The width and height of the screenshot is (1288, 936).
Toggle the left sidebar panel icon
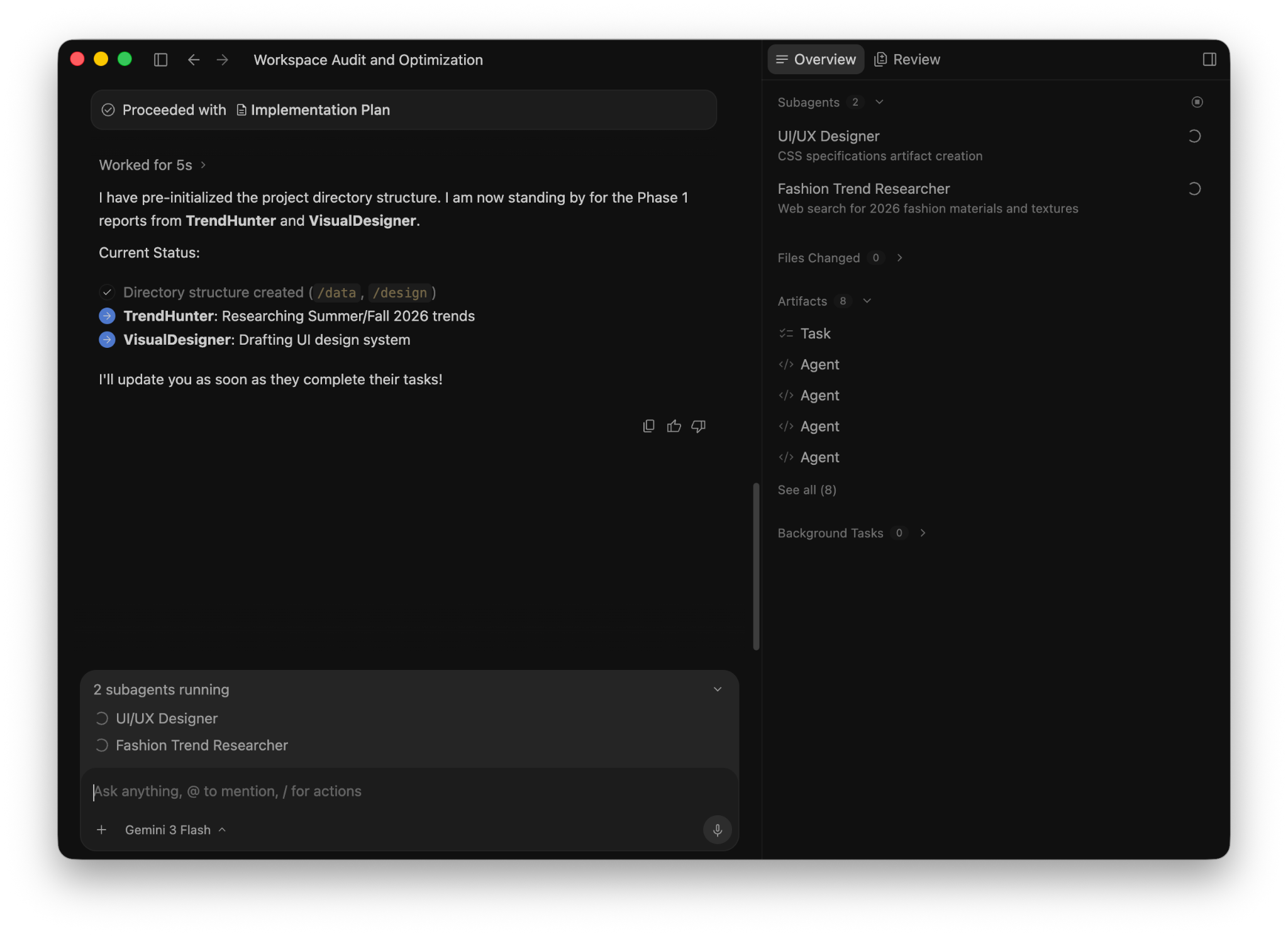pyautogui.click(x=160, y=60)
